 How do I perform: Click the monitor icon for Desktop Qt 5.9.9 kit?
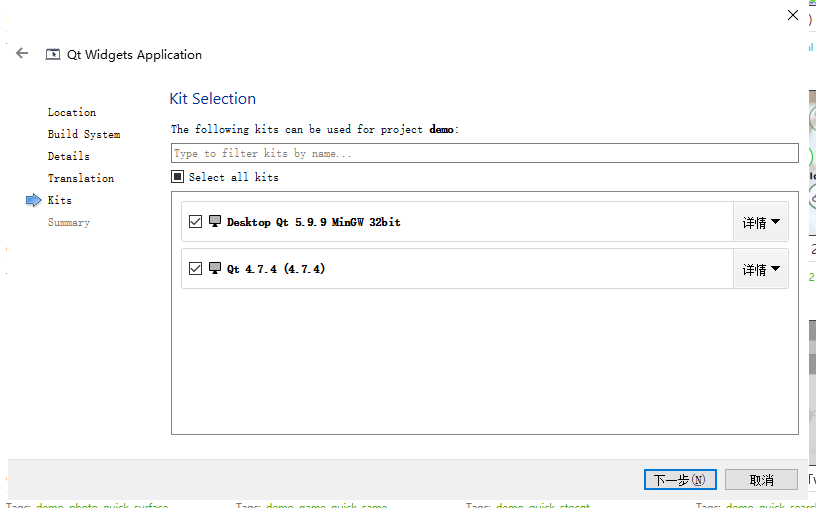[x=215, y=221]
